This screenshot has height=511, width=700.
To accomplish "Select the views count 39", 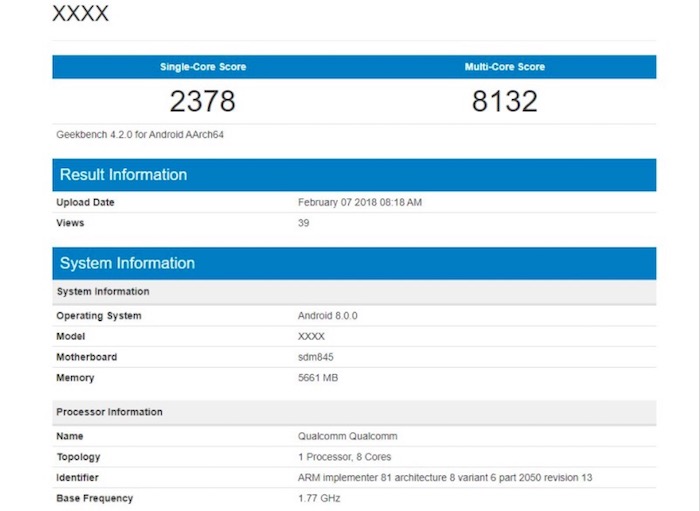I will 304,223.
